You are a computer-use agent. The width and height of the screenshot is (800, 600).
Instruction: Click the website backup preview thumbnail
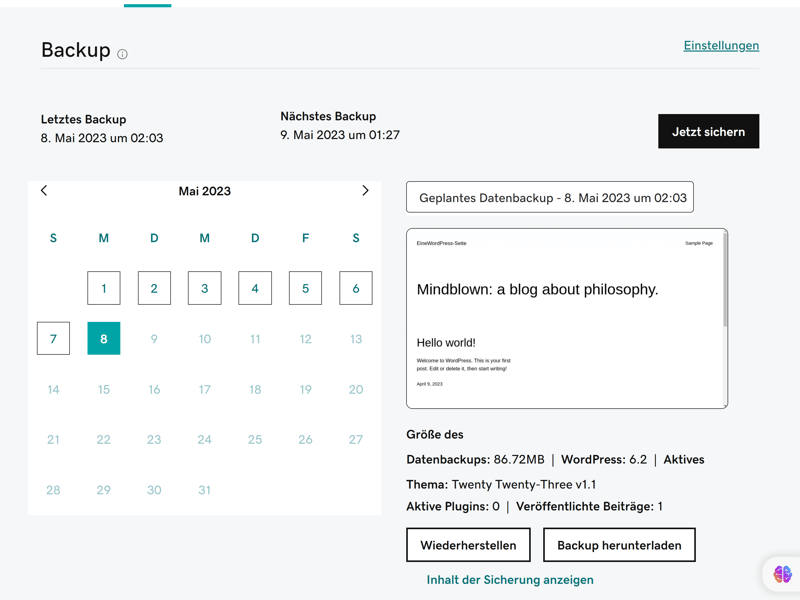564,318
